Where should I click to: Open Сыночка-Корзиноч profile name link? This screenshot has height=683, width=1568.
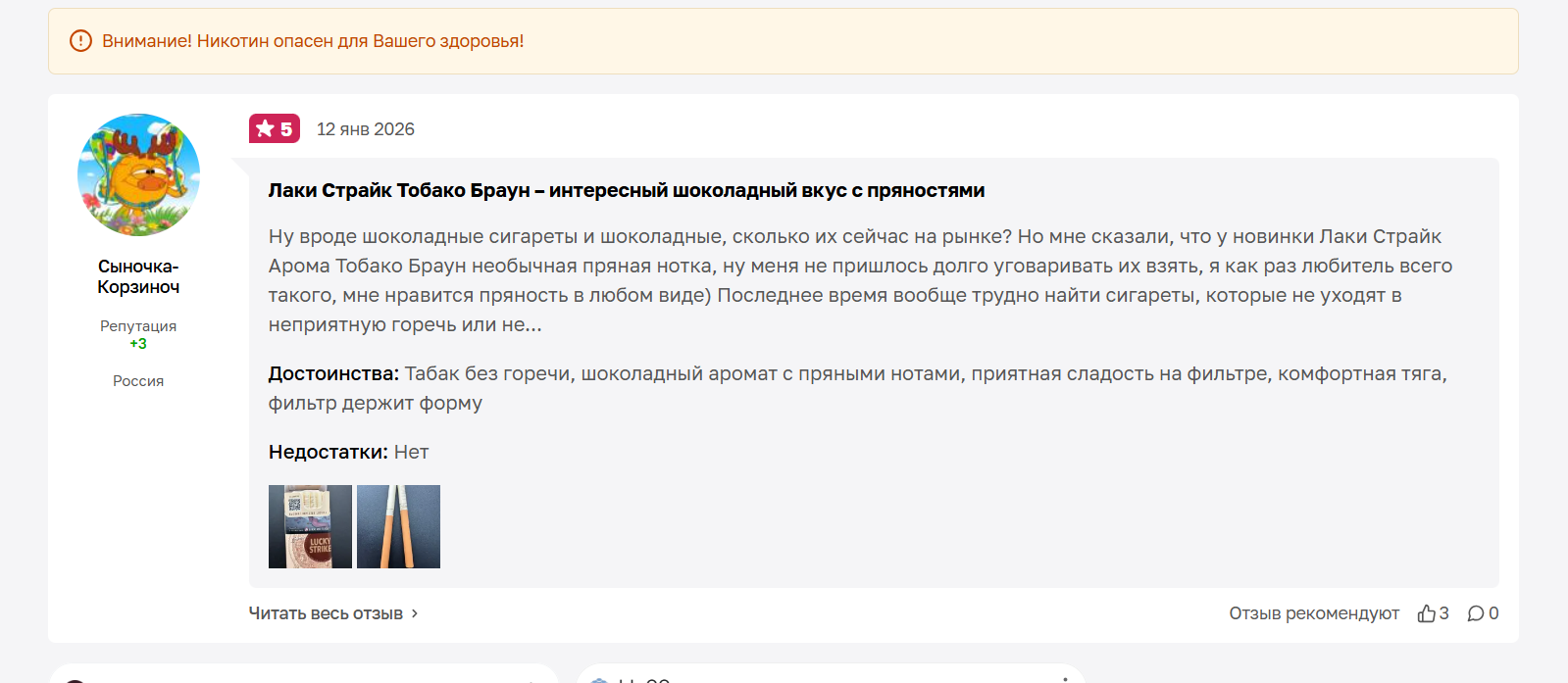(x=138, y=276)
